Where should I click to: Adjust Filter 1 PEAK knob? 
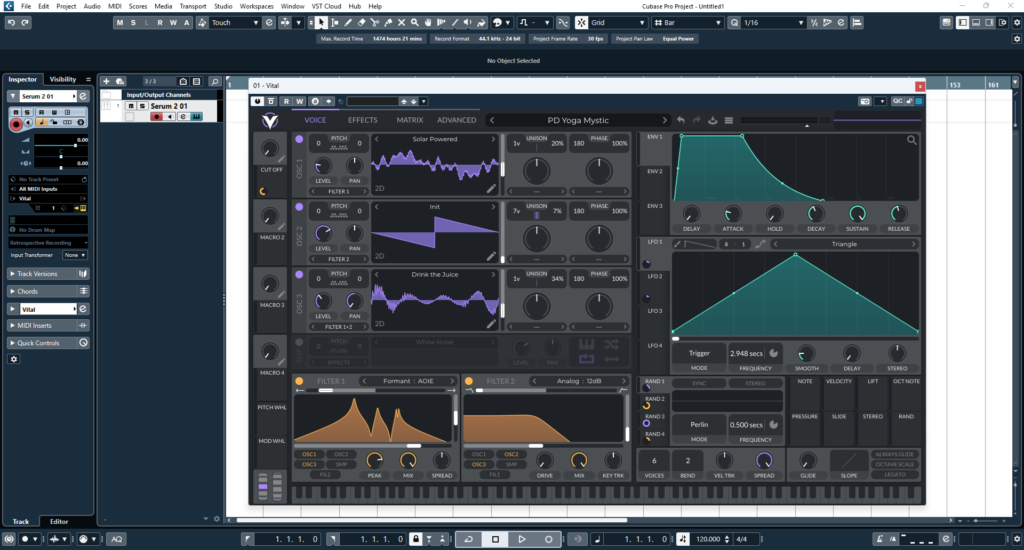click(374, 460)
